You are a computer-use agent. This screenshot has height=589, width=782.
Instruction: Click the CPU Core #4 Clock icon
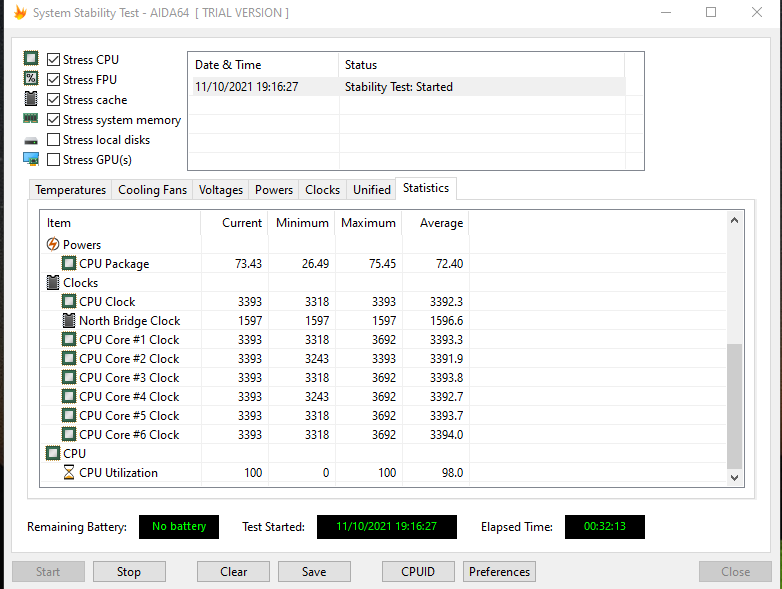tap(69, 396)
